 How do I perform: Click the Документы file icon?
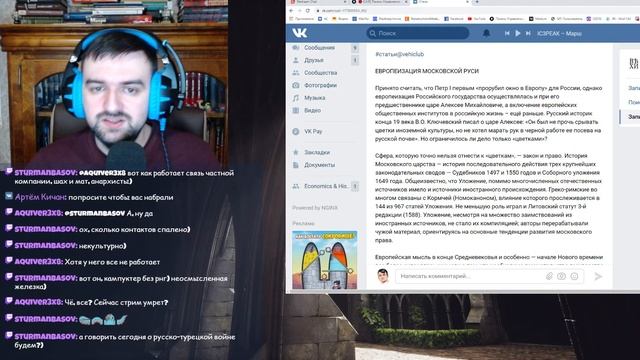296,165
